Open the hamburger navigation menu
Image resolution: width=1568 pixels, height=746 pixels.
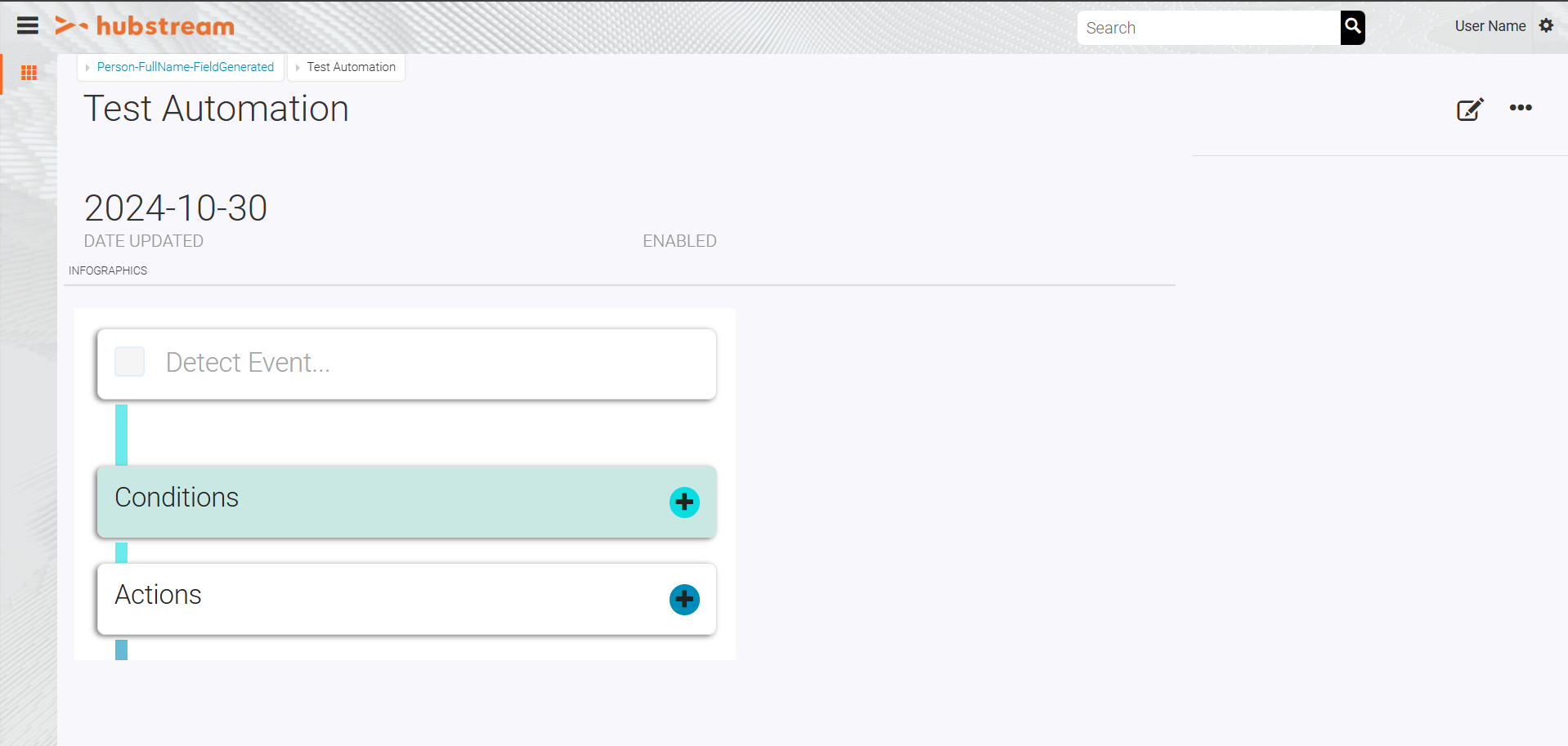coord(27,25)
